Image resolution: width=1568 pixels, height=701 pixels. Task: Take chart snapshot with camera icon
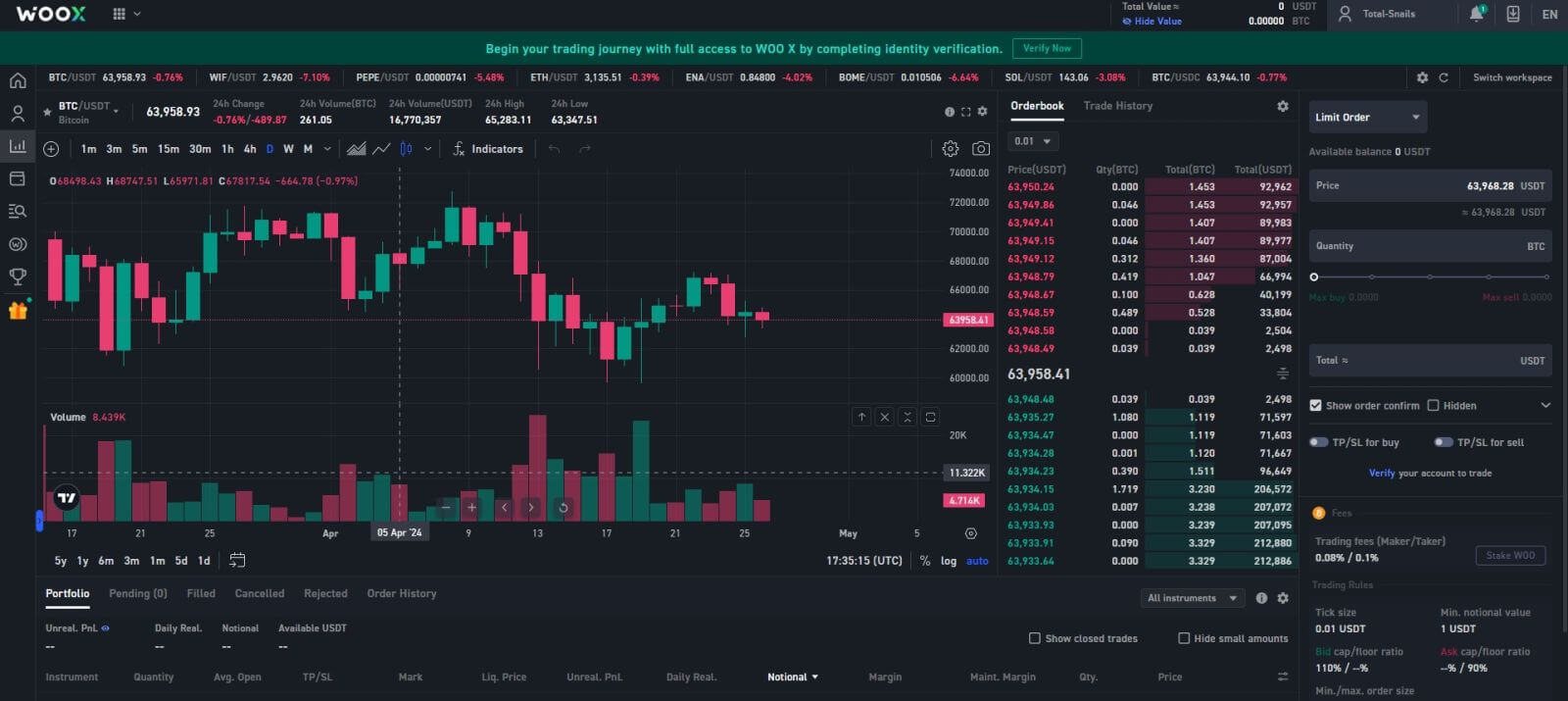[x=980, y=149]
